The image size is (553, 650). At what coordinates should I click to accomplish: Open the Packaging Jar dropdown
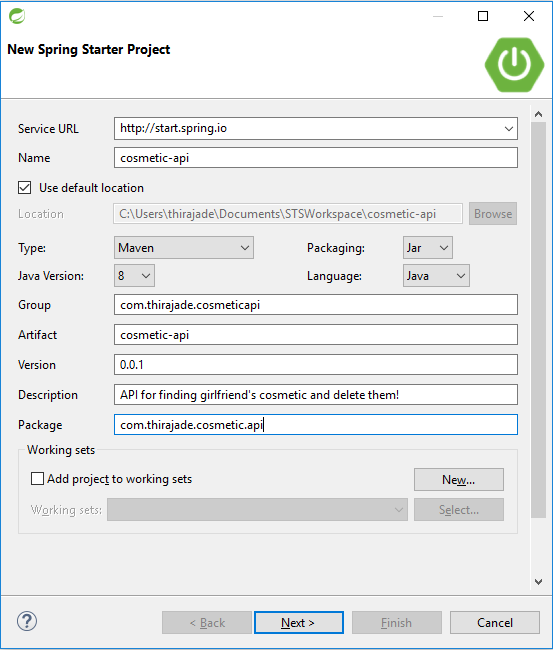[x=427, y=248]
